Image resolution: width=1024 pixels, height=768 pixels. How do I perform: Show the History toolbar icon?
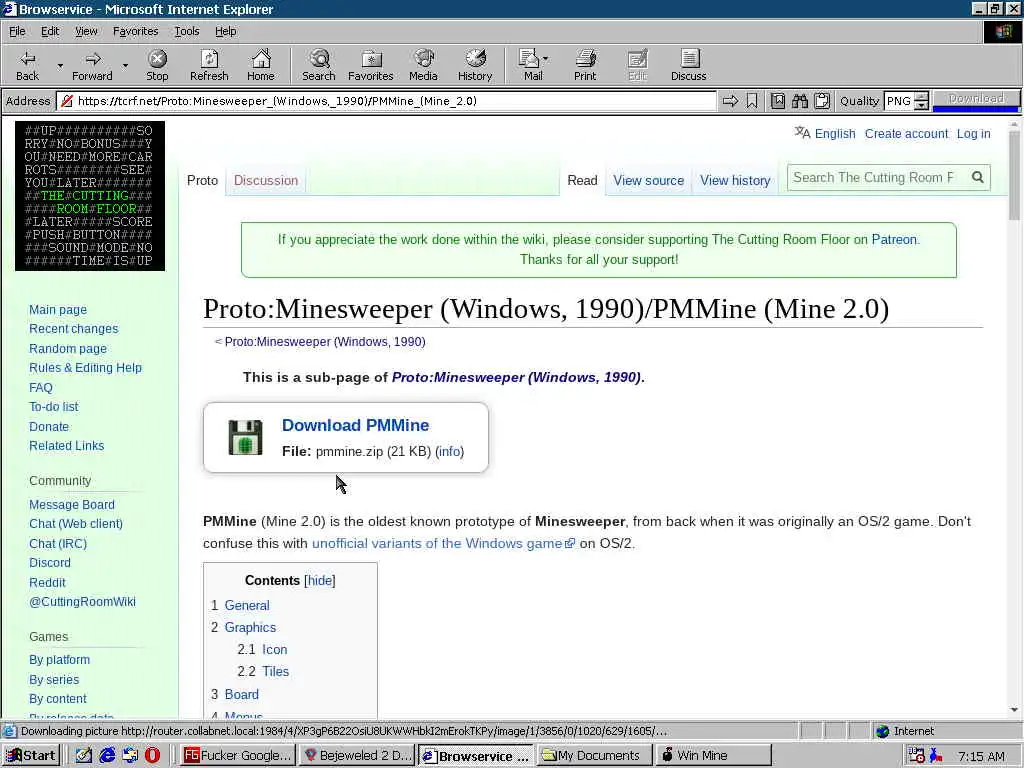[x=475, y=59]
